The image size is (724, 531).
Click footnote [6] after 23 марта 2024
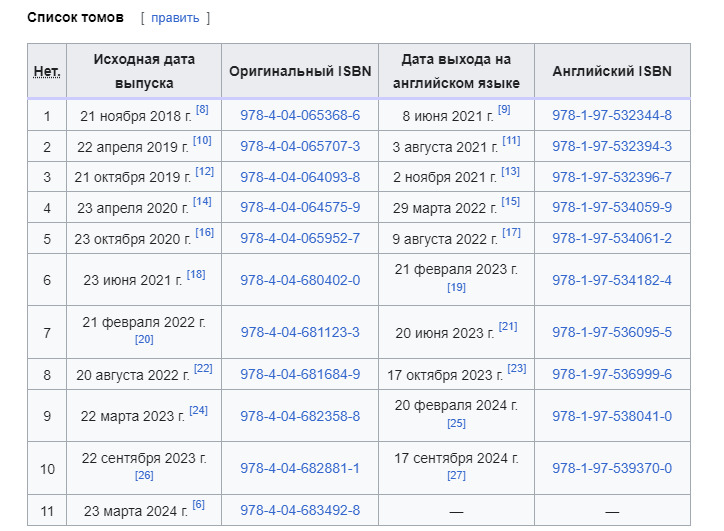click(198, 505)
